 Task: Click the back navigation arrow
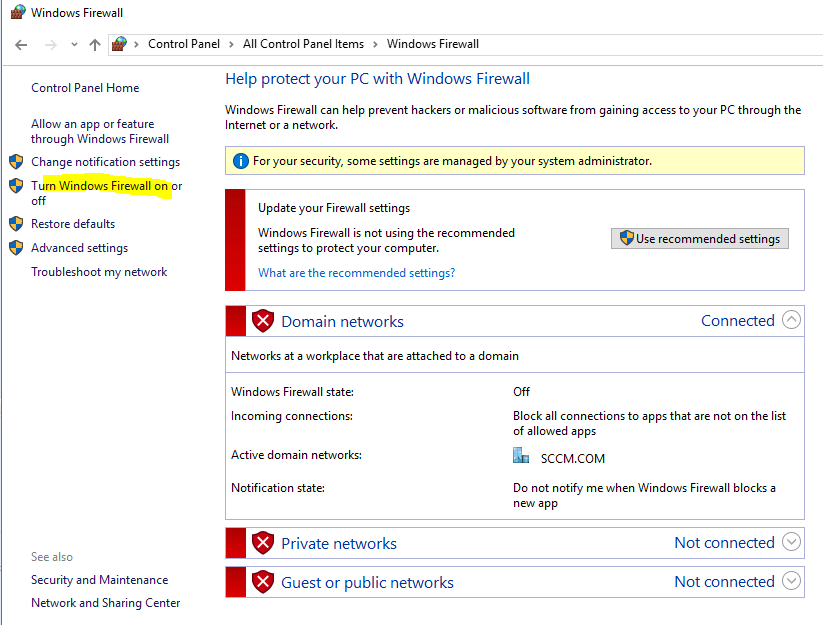click(20, 44)
